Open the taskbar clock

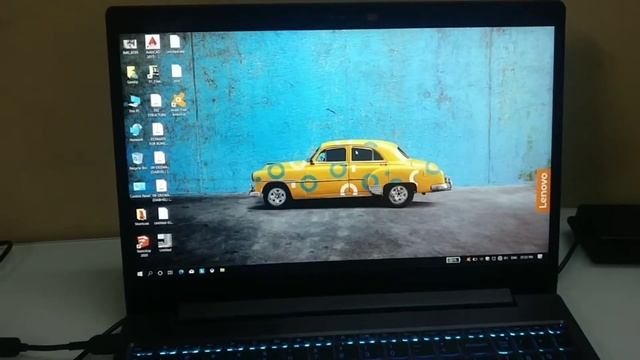point(527,258)
